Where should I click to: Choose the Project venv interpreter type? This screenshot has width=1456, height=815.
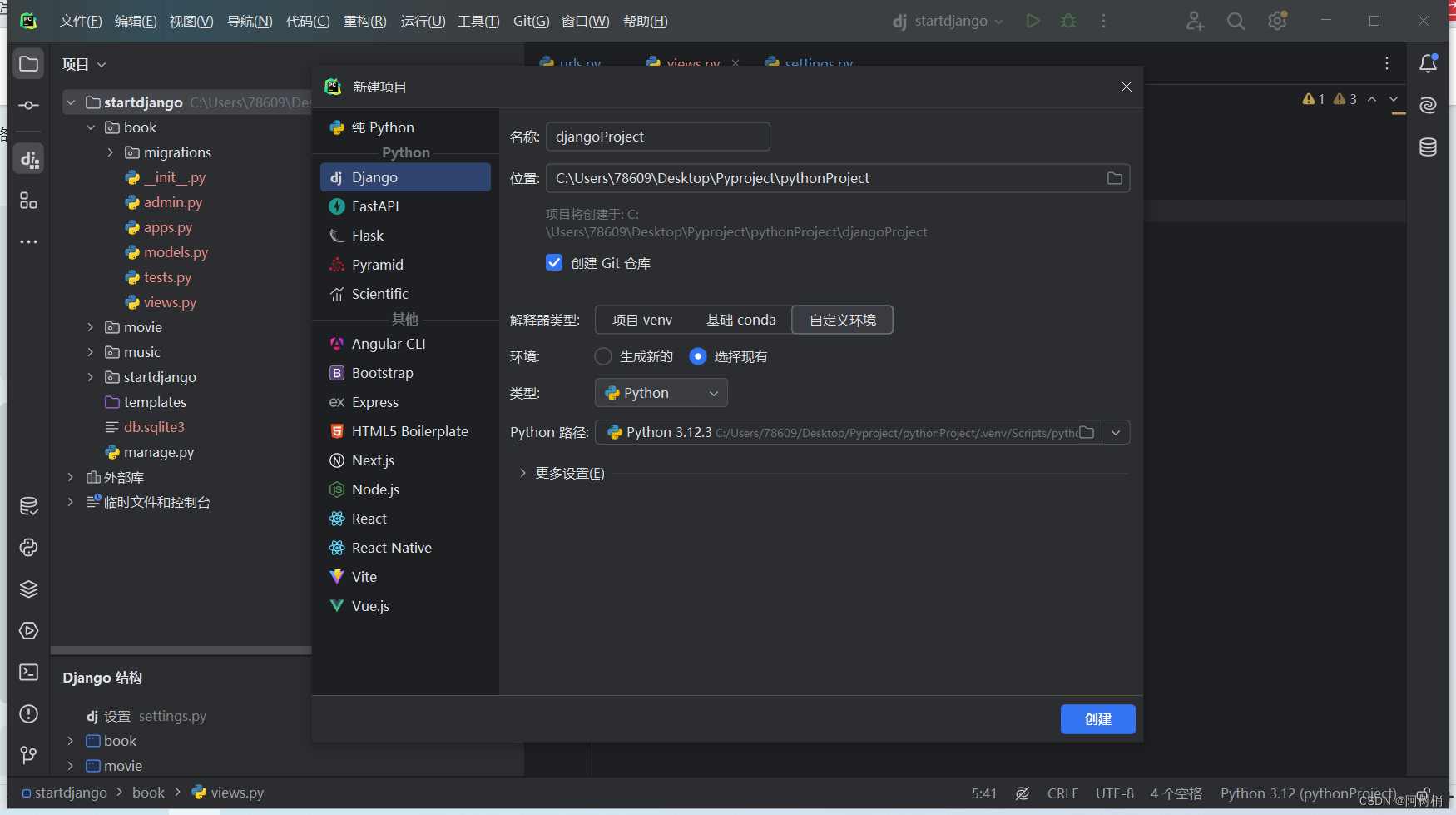pos(642,320)
